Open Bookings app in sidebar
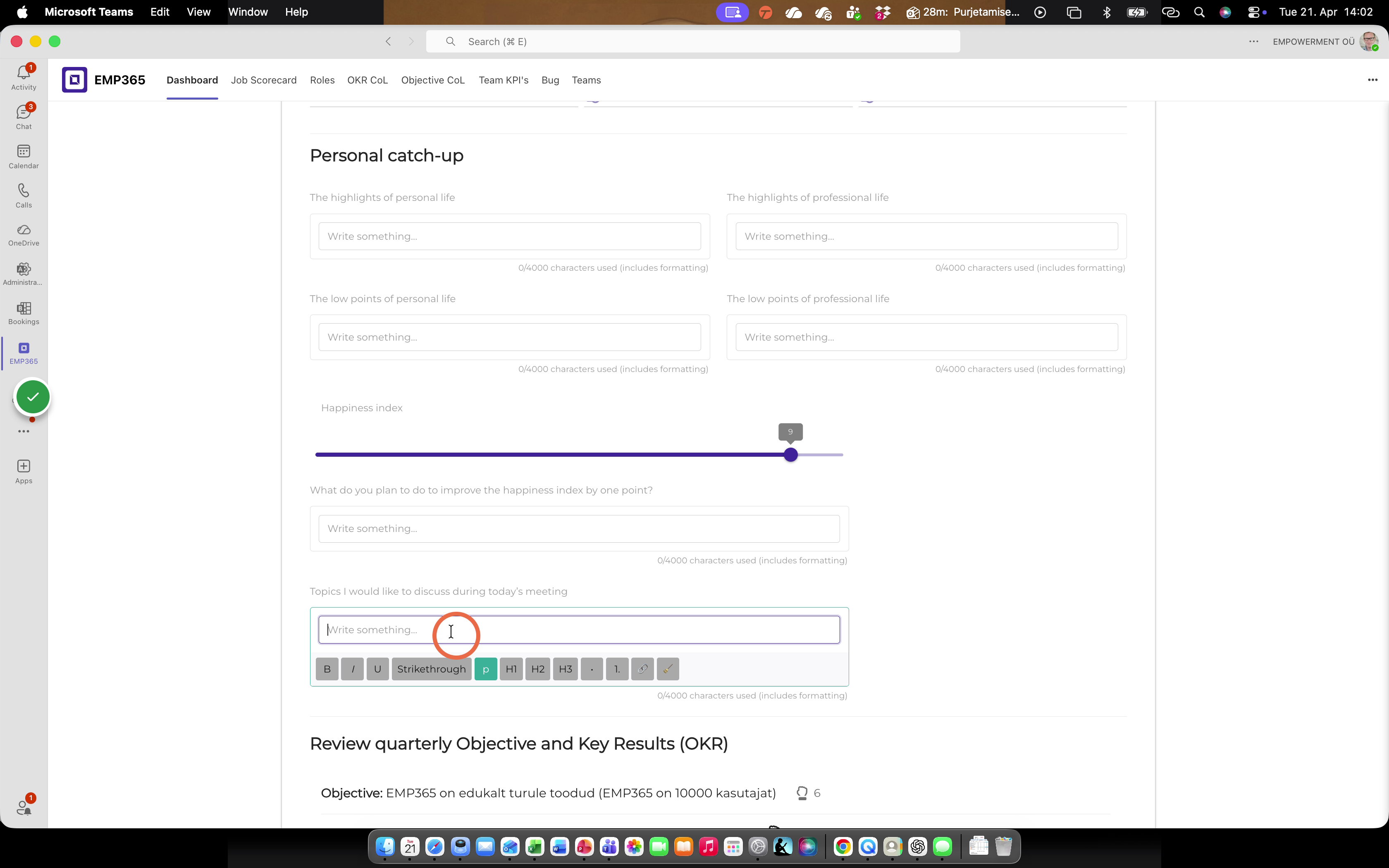1389x868 pixels. tap(24, 313)
